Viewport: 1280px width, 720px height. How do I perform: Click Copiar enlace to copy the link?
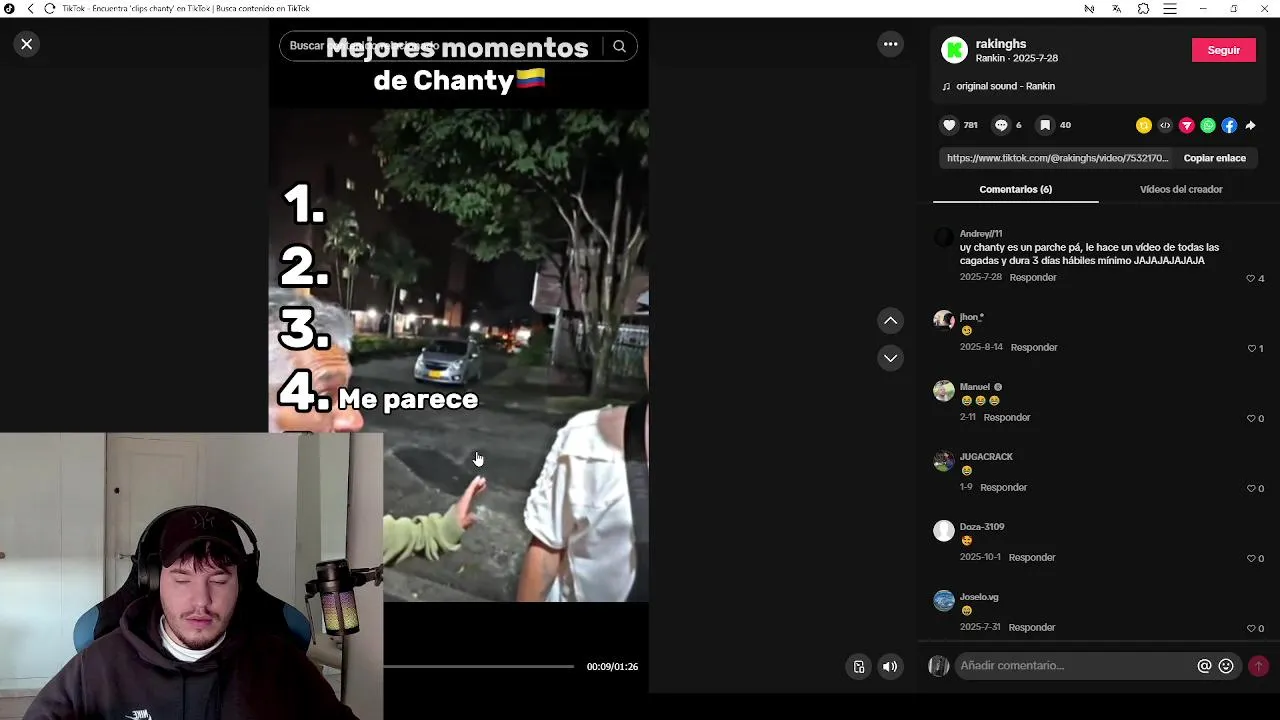pos(1215,158)
